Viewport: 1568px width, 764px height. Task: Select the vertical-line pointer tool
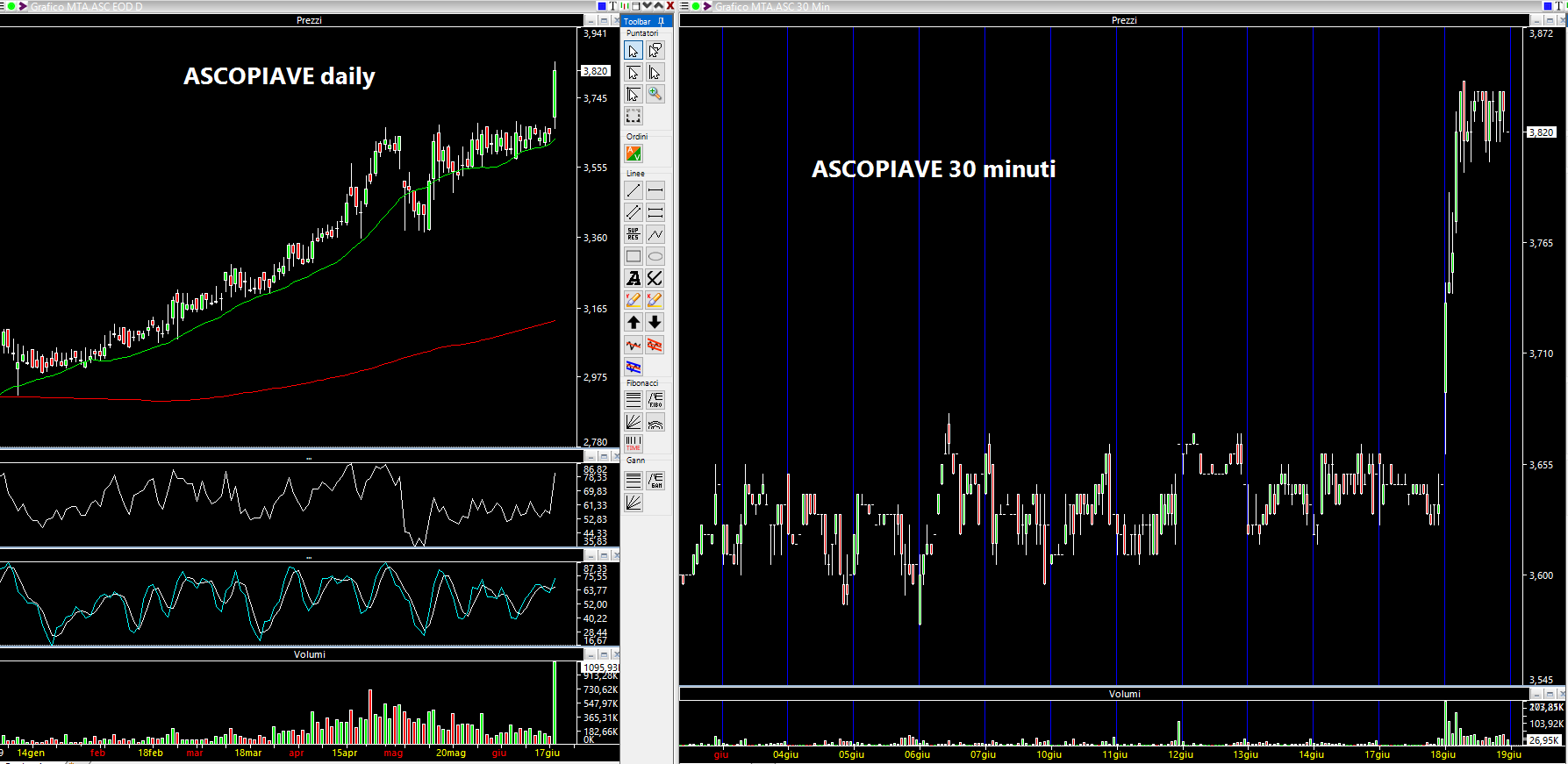pos(655,73)
